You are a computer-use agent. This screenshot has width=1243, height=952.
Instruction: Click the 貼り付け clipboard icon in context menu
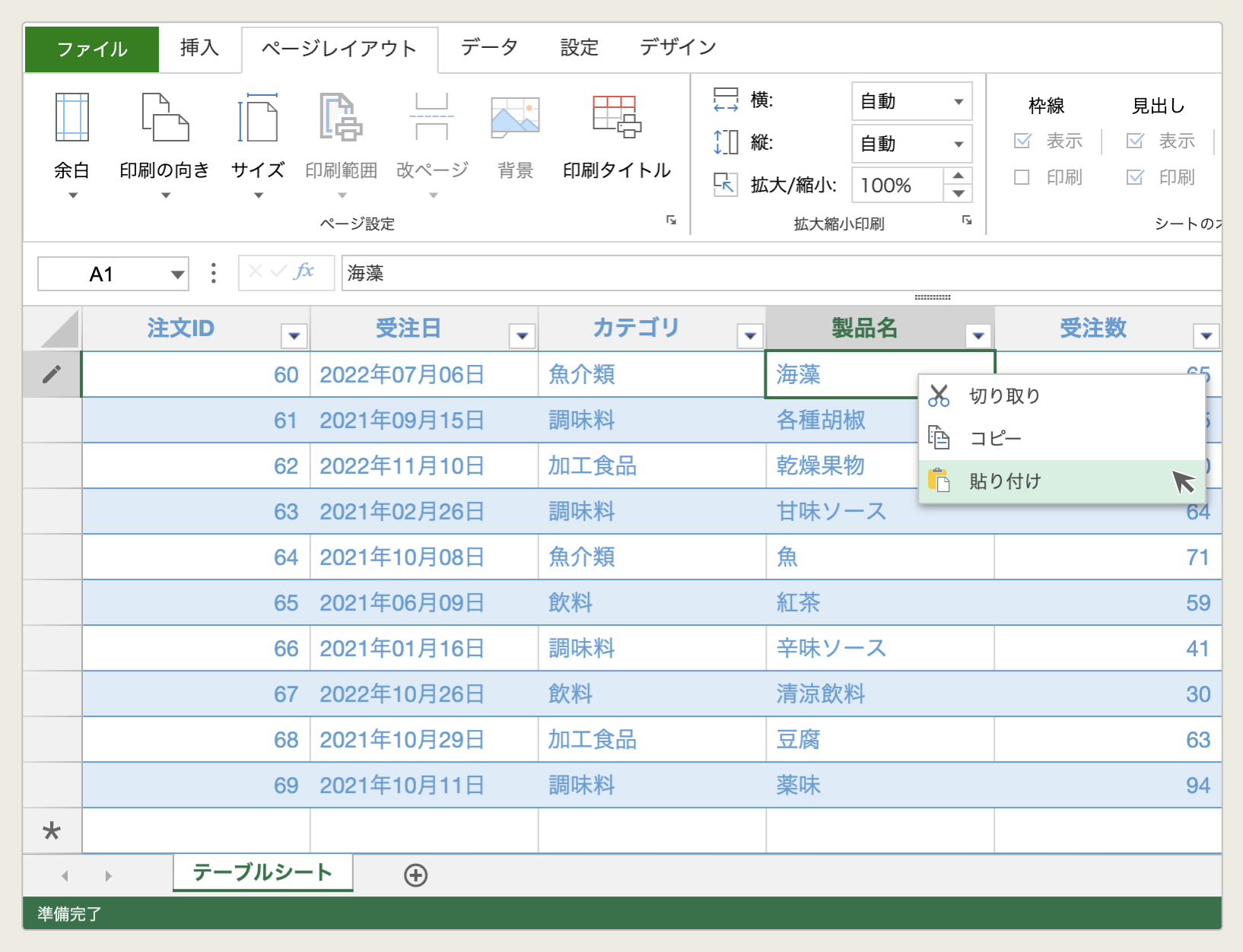point(939,481)
